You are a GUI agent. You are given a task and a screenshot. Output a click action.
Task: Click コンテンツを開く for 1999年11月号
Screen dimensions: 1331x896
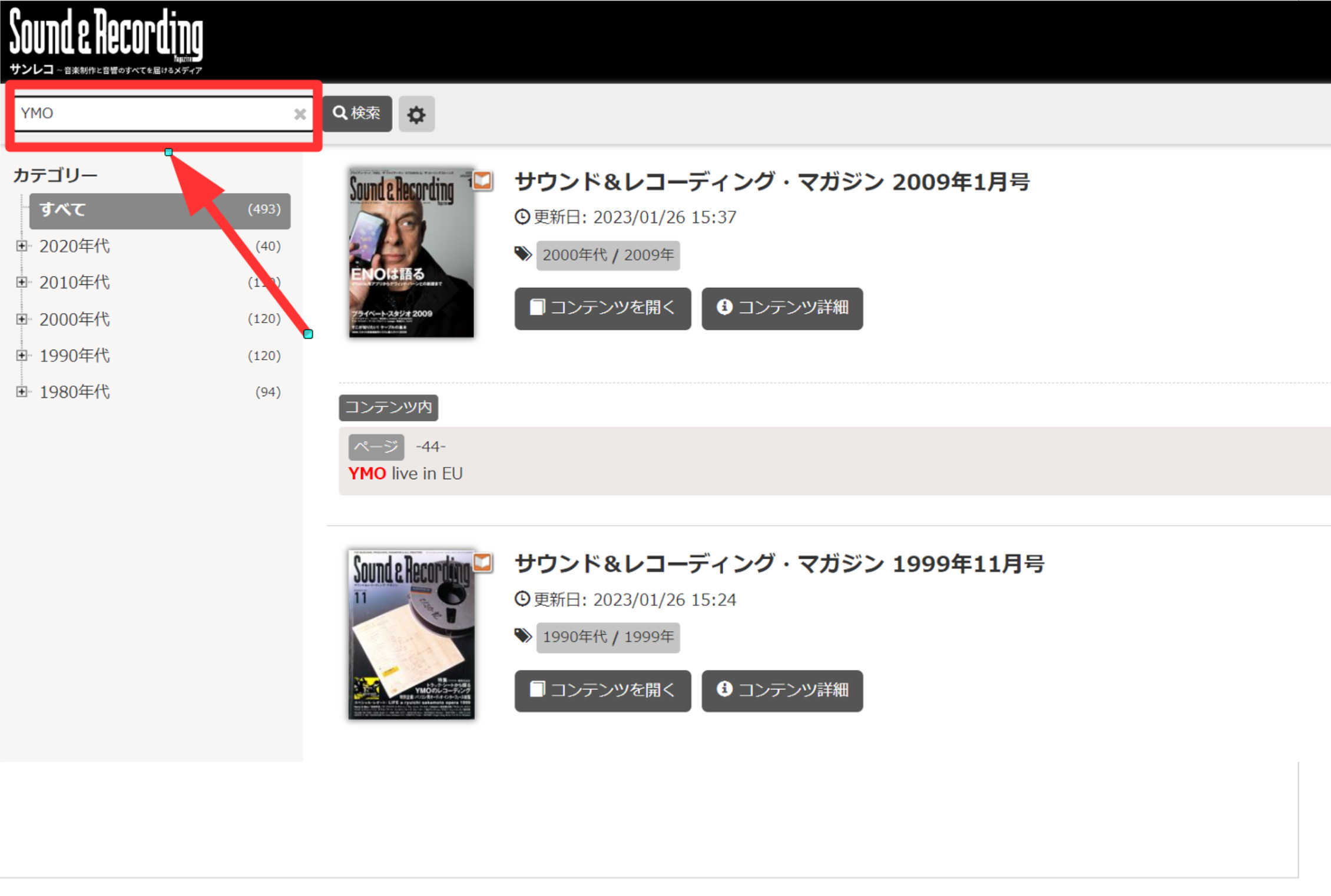[x=602, y=691]
